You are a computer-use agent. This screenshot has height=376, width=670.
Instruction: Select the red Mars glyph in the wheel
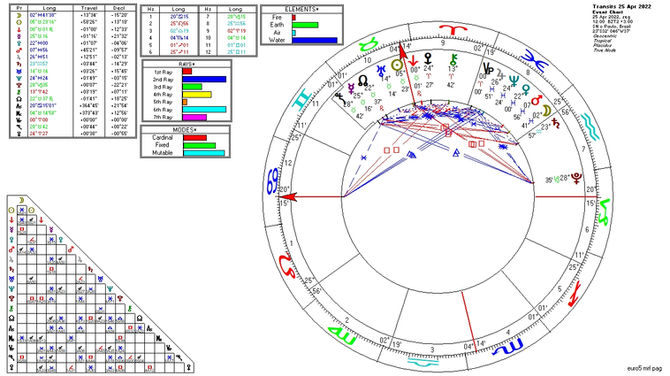pyautogui.click(x=537, y=101)
